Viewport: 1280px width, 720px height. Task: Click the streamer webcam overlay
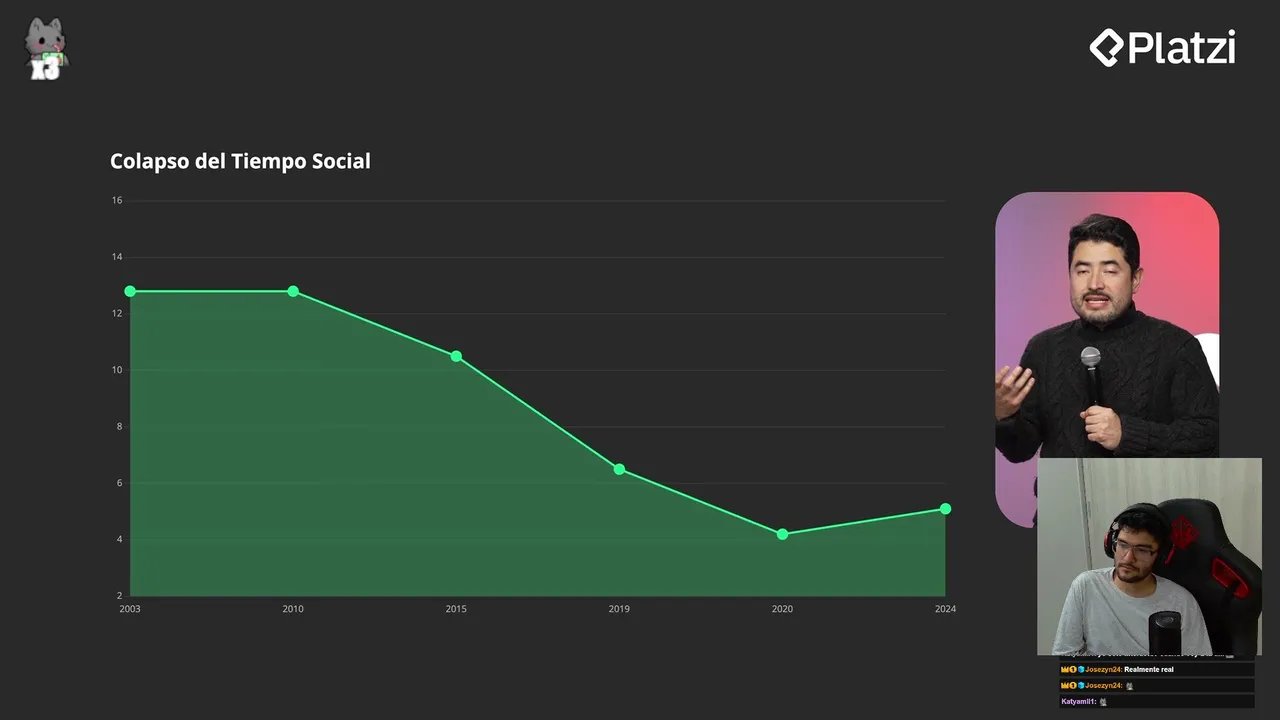click(1149, 556)
